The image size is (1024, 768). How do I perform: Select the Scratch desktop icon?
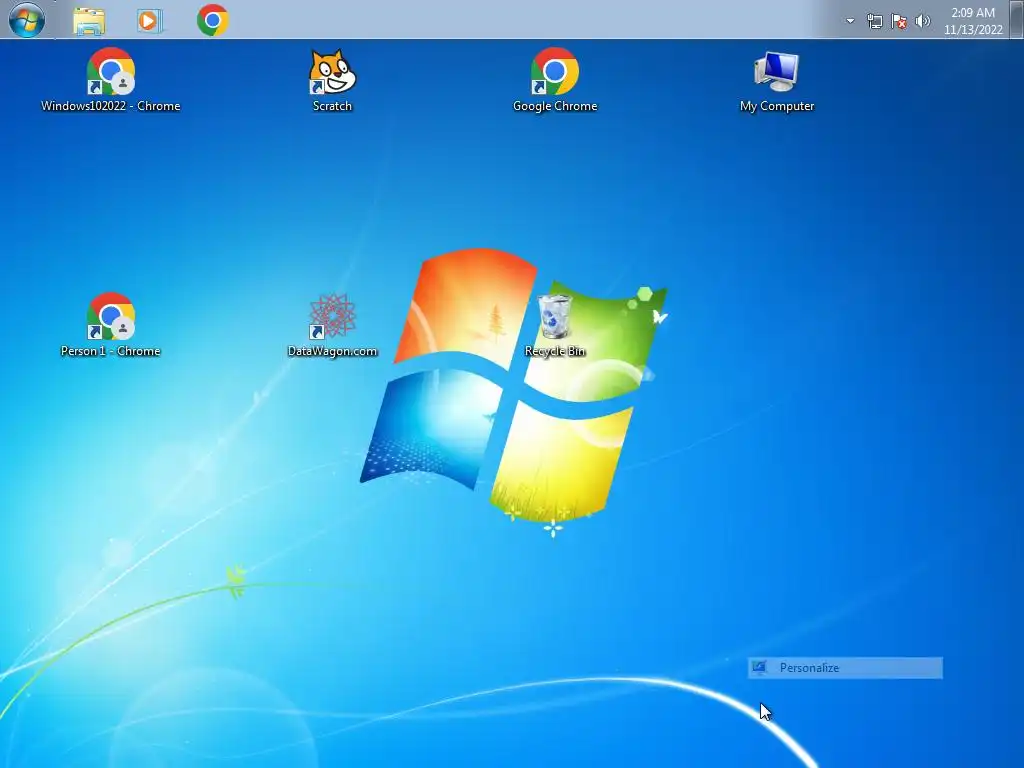point(332,80)
